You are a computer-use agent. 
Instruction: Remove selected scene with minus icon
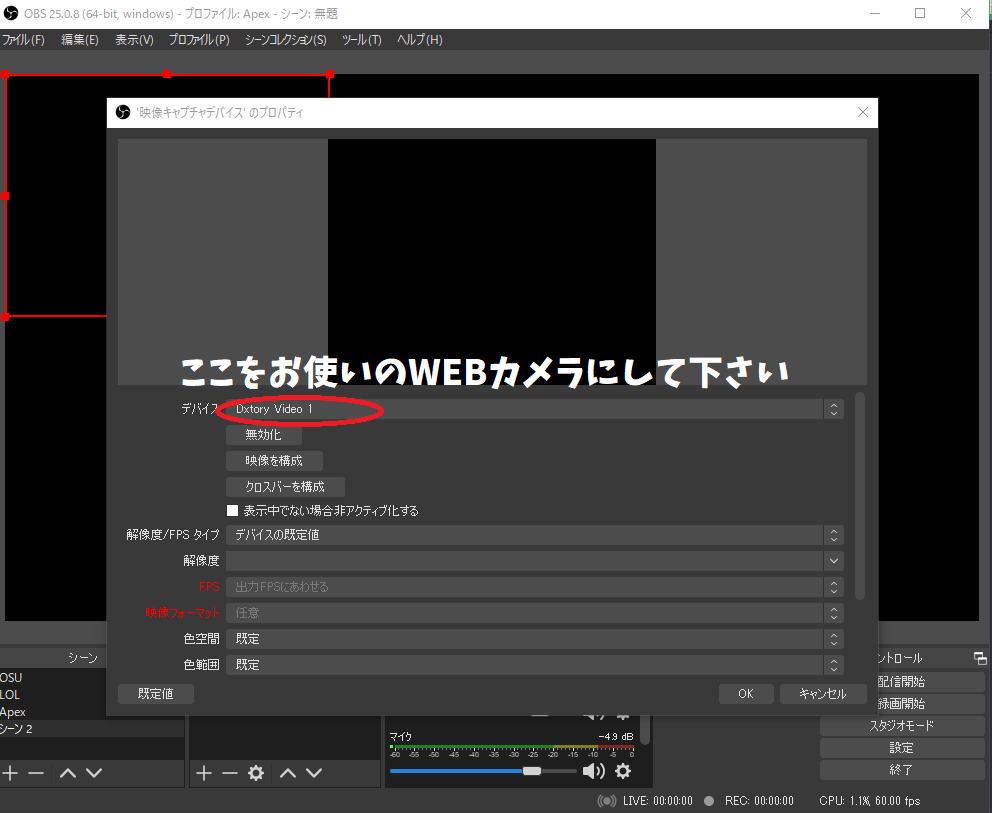[36, 773]
